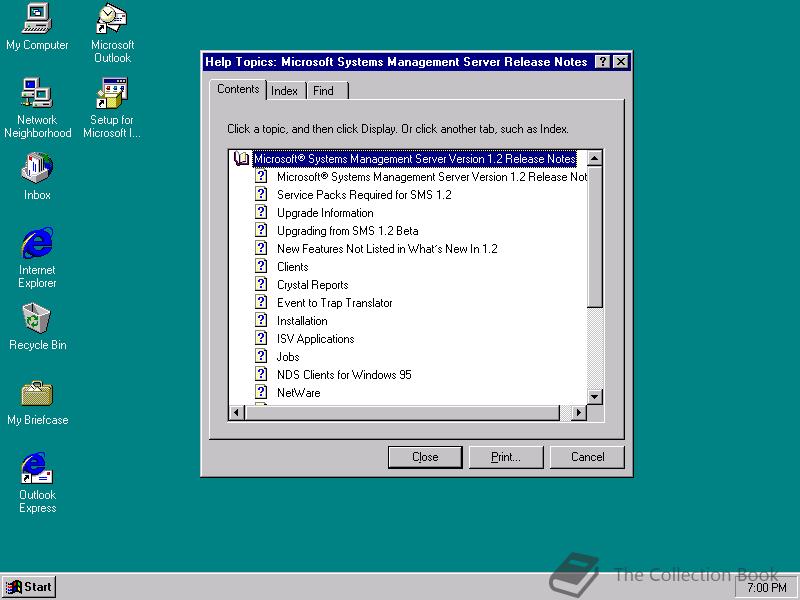Click the topic icon beside Service Packs Required
This screenshot has width=800, height=600.
pos(261,194)
